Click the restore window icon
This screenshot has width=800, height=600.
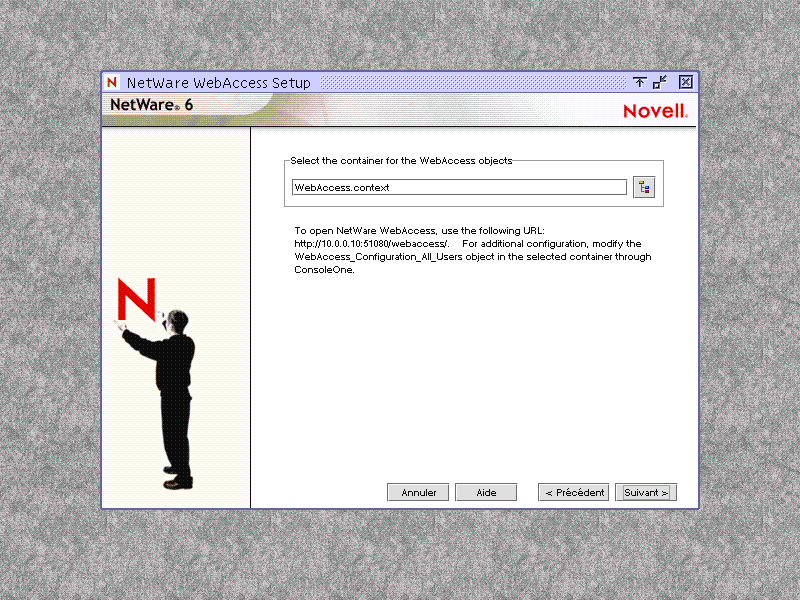tap(659, 82)
